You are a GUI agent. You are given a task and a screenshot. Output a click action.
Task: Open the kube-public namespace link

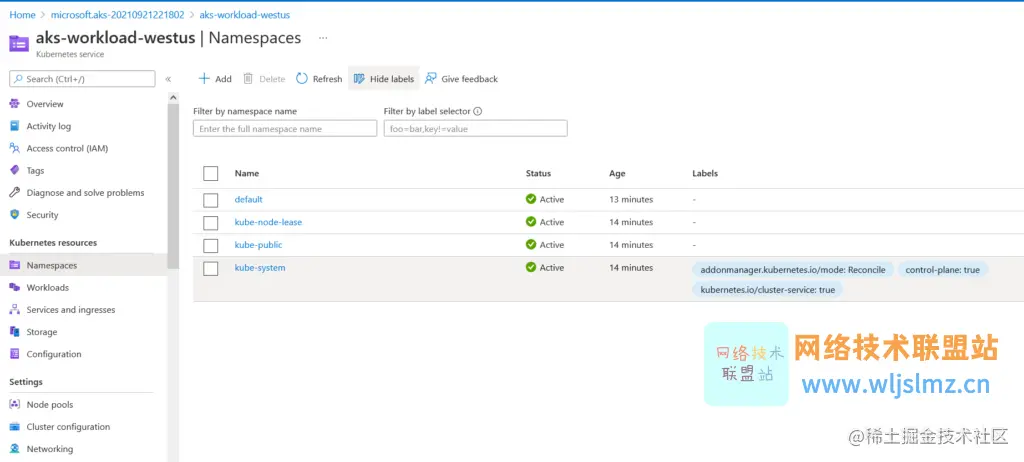259,245
